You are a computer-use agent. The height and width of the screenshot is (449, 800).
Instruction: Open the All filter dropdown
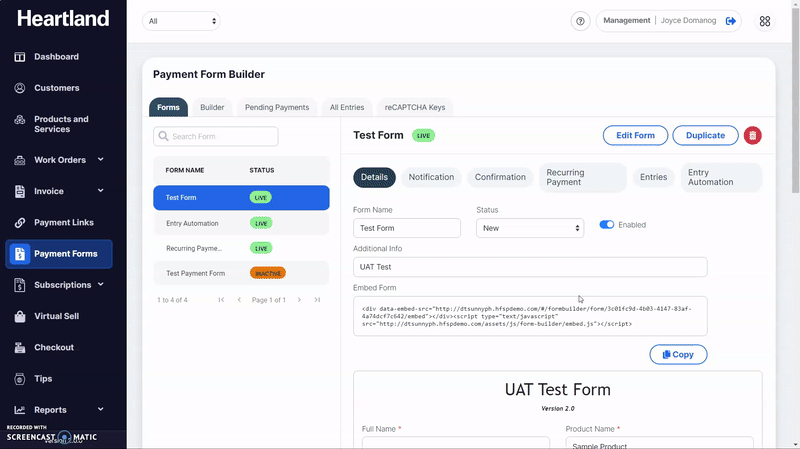pos(181,21)
